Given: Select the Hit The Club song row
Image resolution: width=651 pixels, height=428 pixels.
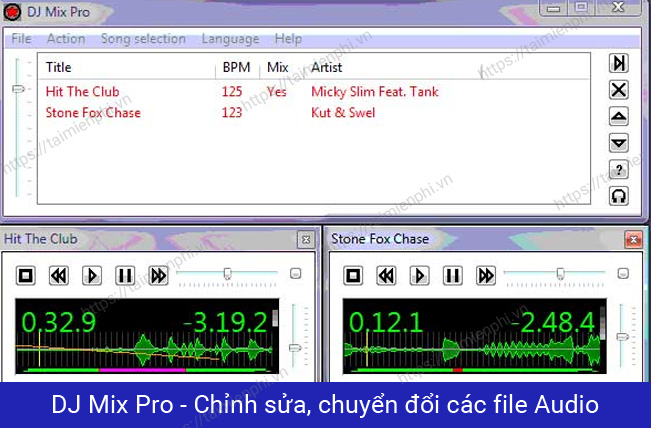Looking at the screenshot, I should click(x=313, y=92).
